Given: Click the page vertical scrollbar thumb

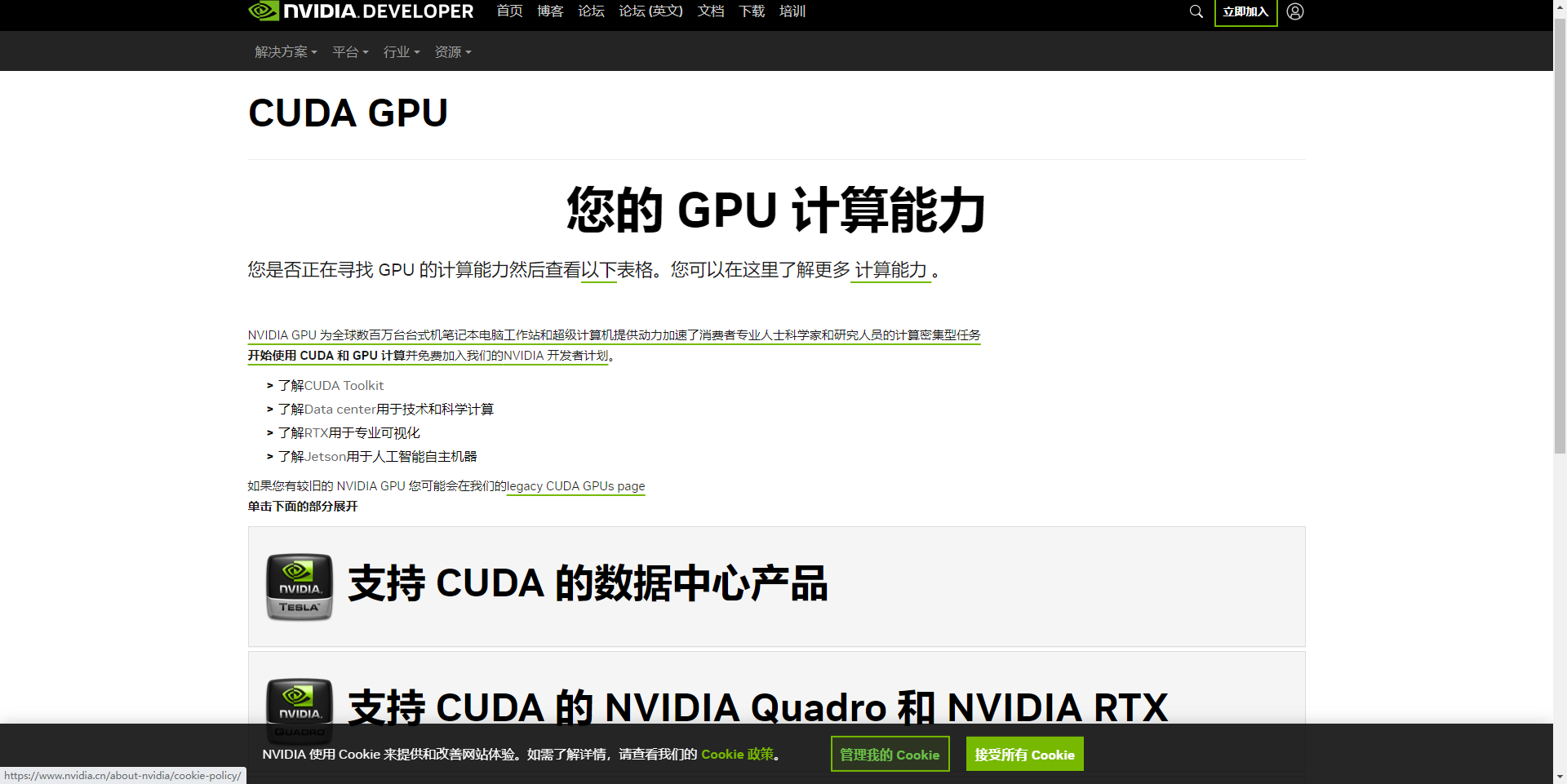Looking at the screenshot, I should point(1560,237).
